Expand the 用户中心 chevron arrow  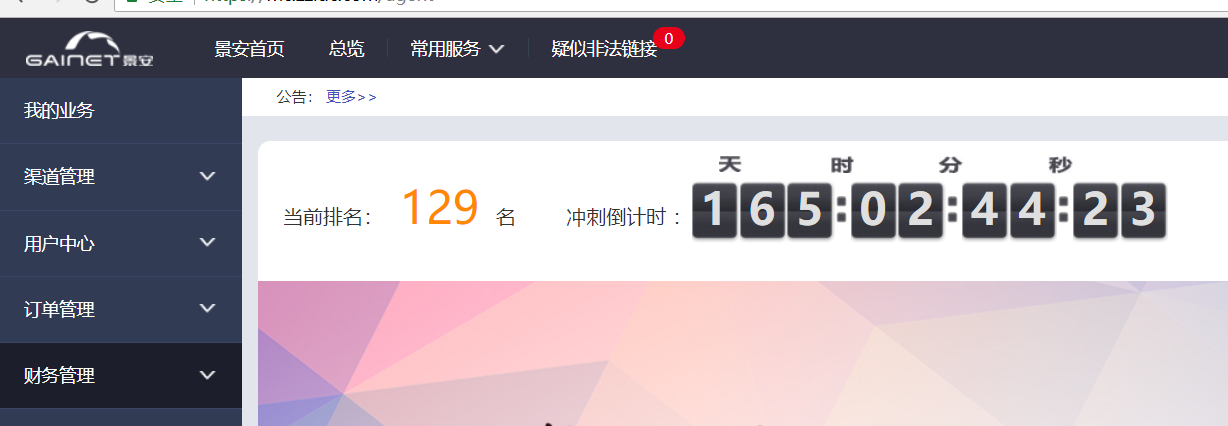click(x=208, y=242)
